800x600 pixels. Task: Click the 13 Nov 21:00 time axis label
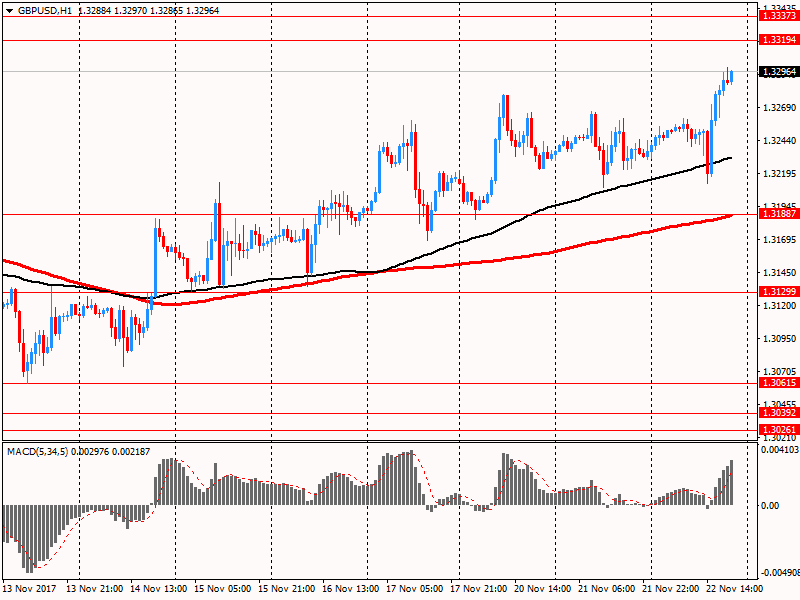(x=94, y=589)
